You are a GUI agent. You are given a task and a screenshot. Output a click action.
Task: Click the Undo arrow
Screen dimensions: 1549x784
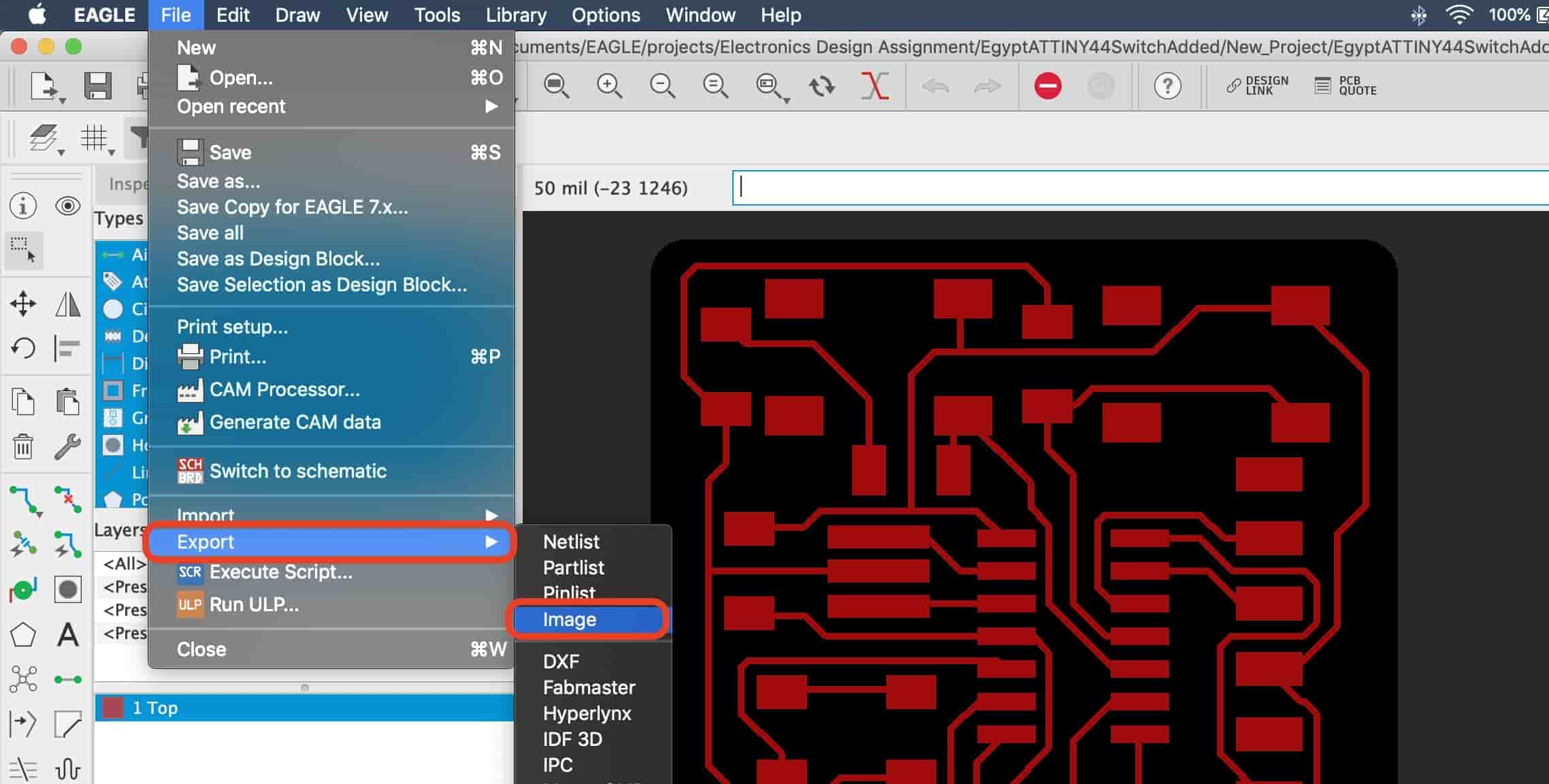(x=935, y=86)
